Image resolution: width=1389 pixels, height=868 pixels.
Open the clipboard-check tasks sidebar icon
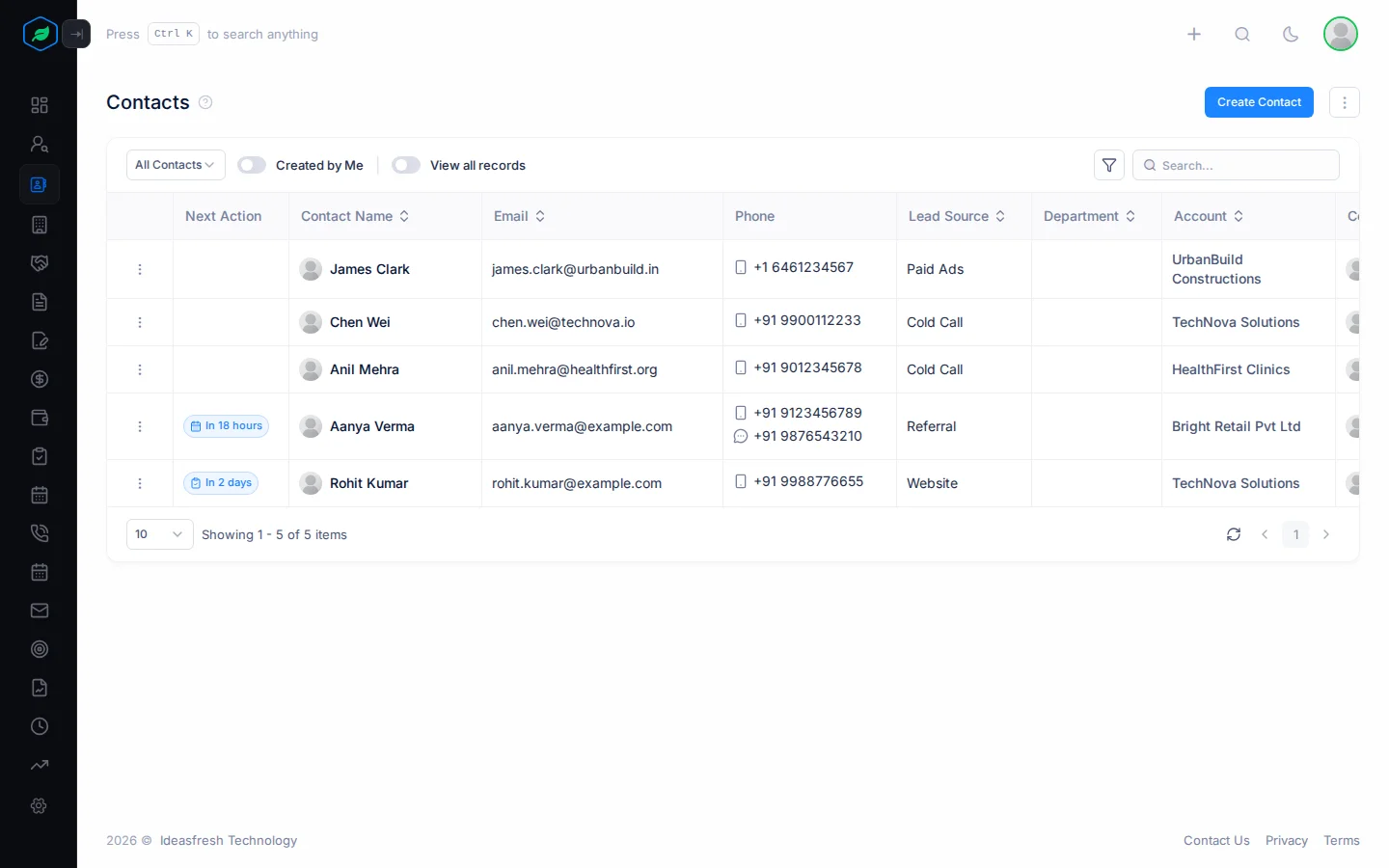[40, 456]
